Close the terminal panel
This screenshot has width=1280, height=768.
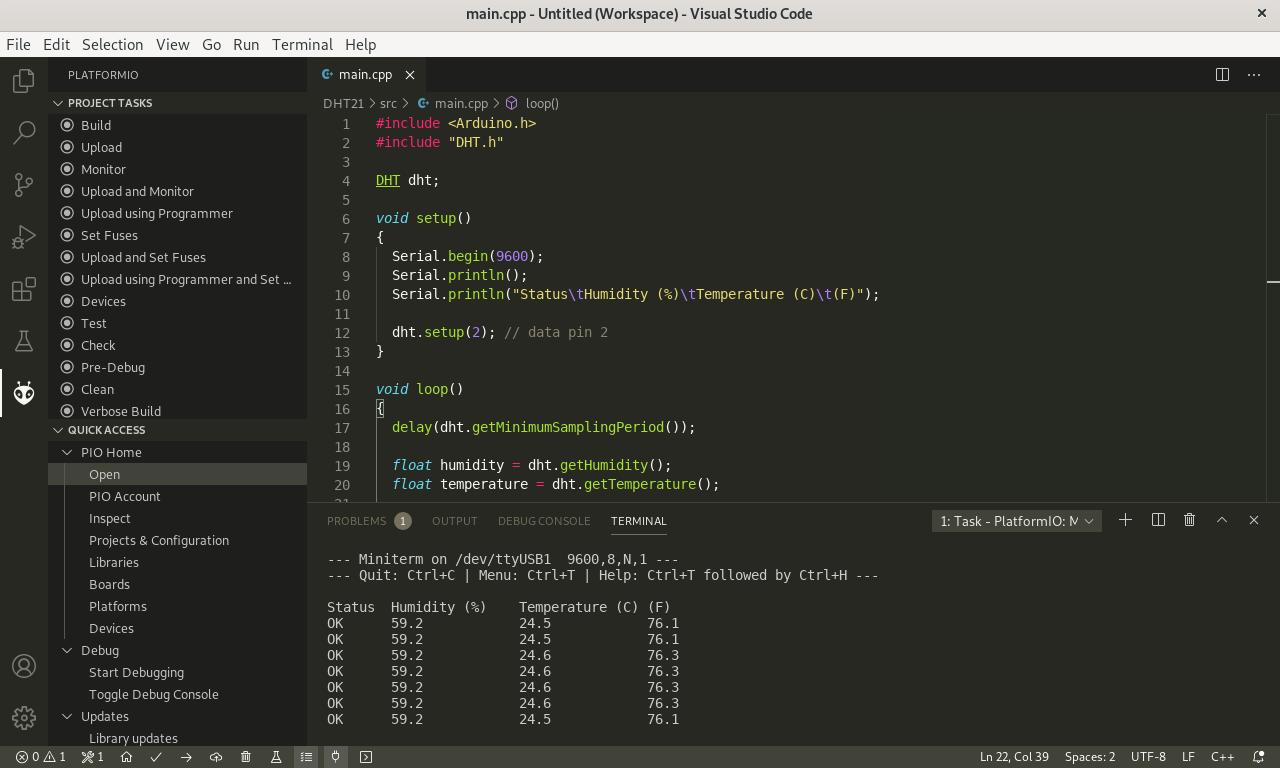pos(1254,520)
